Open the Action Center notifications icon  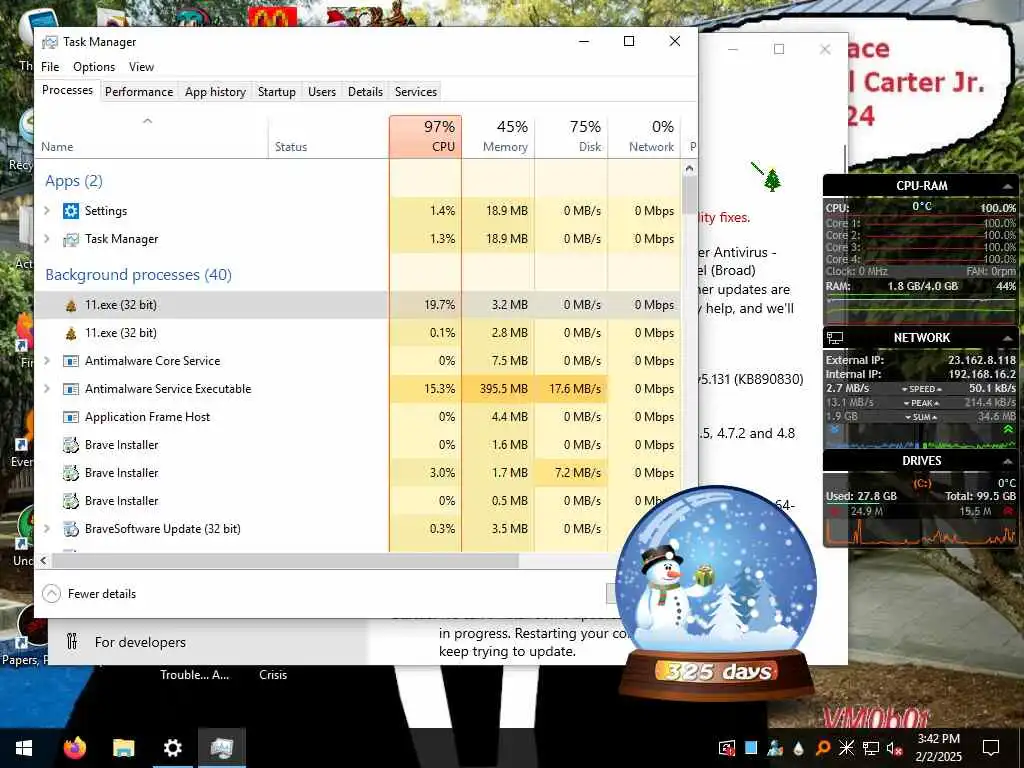point(991,748)
